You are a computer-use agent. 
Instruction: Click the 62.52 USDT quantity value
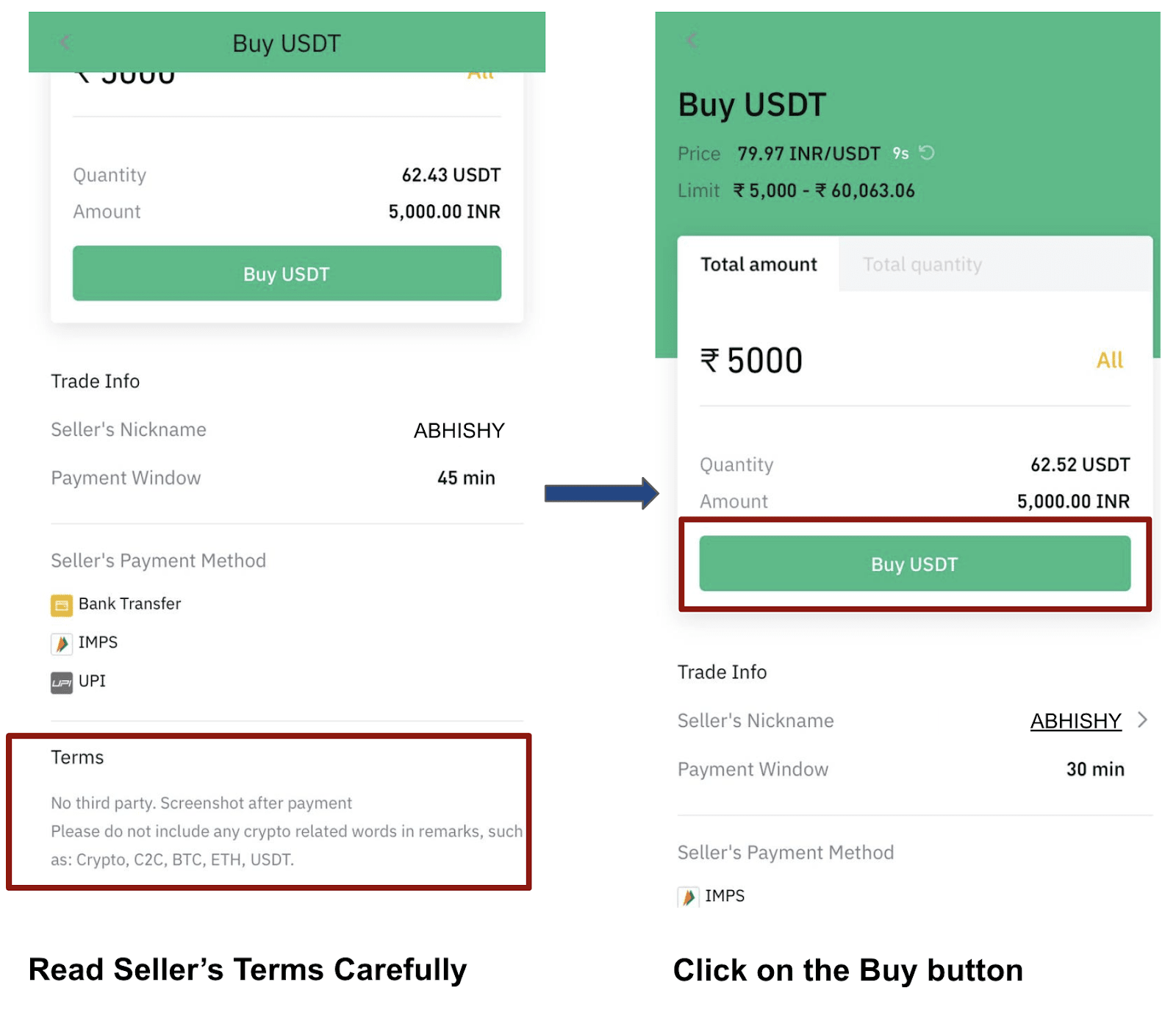pyautogui.click(x=1080, y=465)
